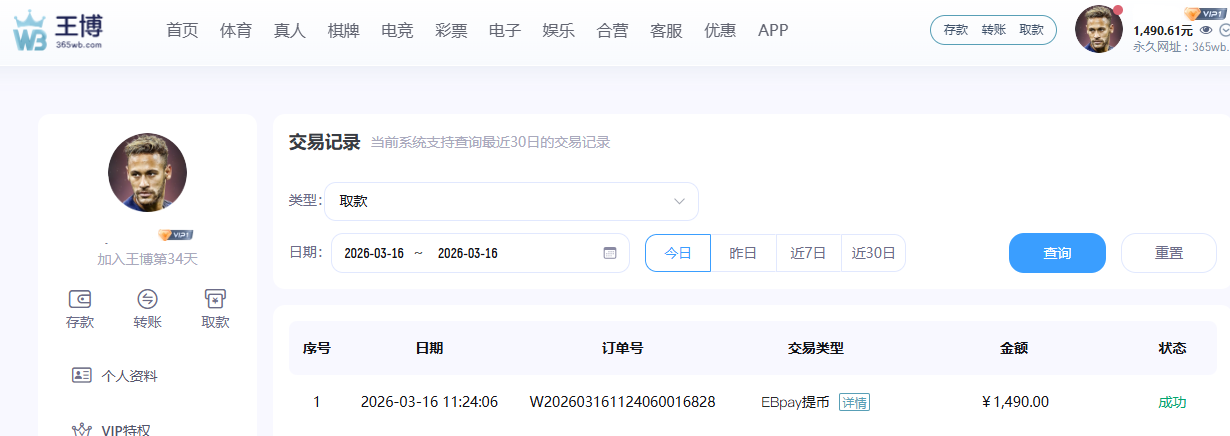Expand the 类型 dropdown showing 取款
This screenshot has width=1230, height=436.
point(511,201)
